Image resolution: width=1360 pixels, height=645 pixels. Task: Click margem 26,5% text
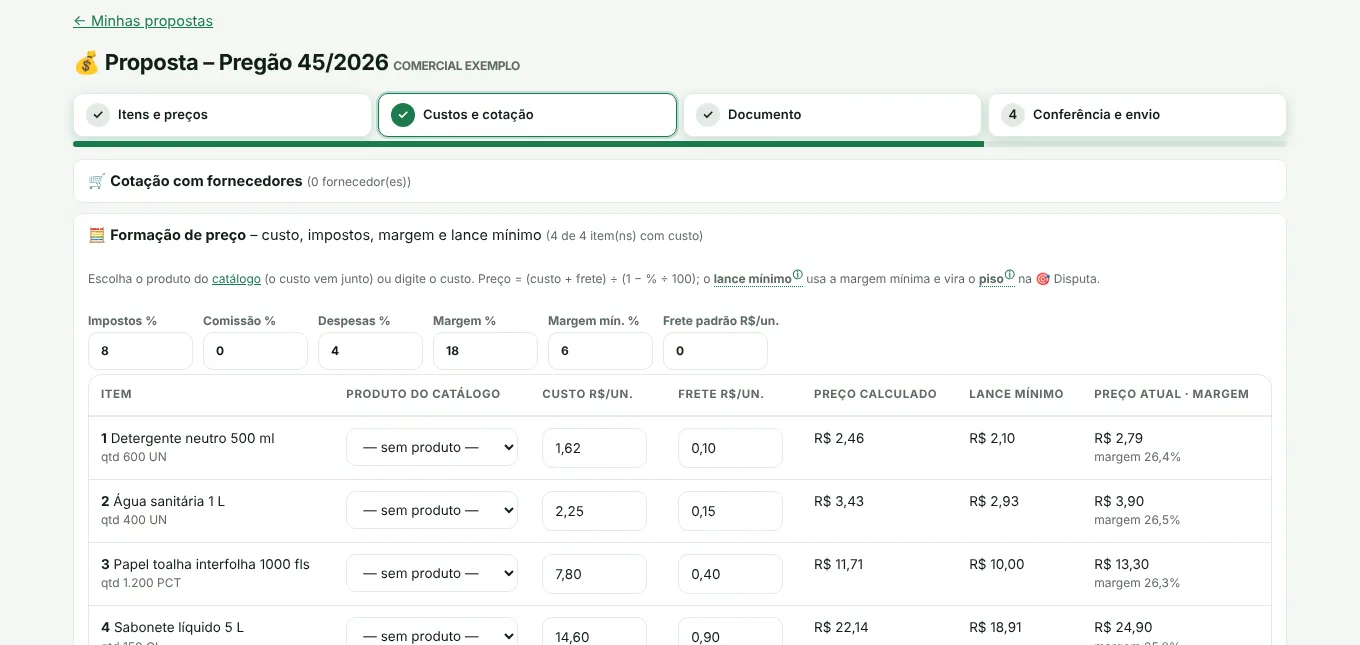(1137, 520)
